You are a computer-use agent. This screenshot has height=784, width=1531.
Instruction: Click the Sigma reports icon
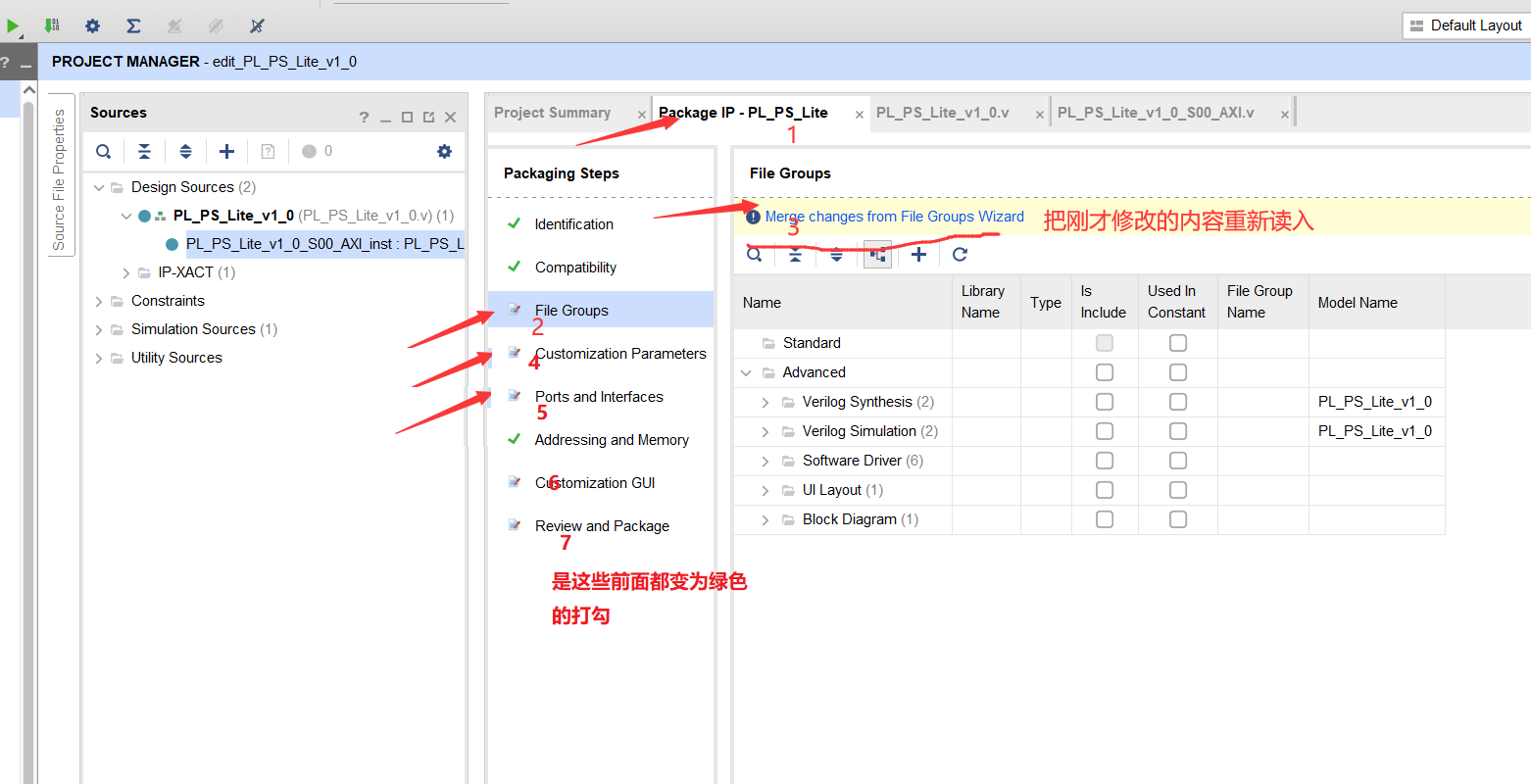coord(133,25)
